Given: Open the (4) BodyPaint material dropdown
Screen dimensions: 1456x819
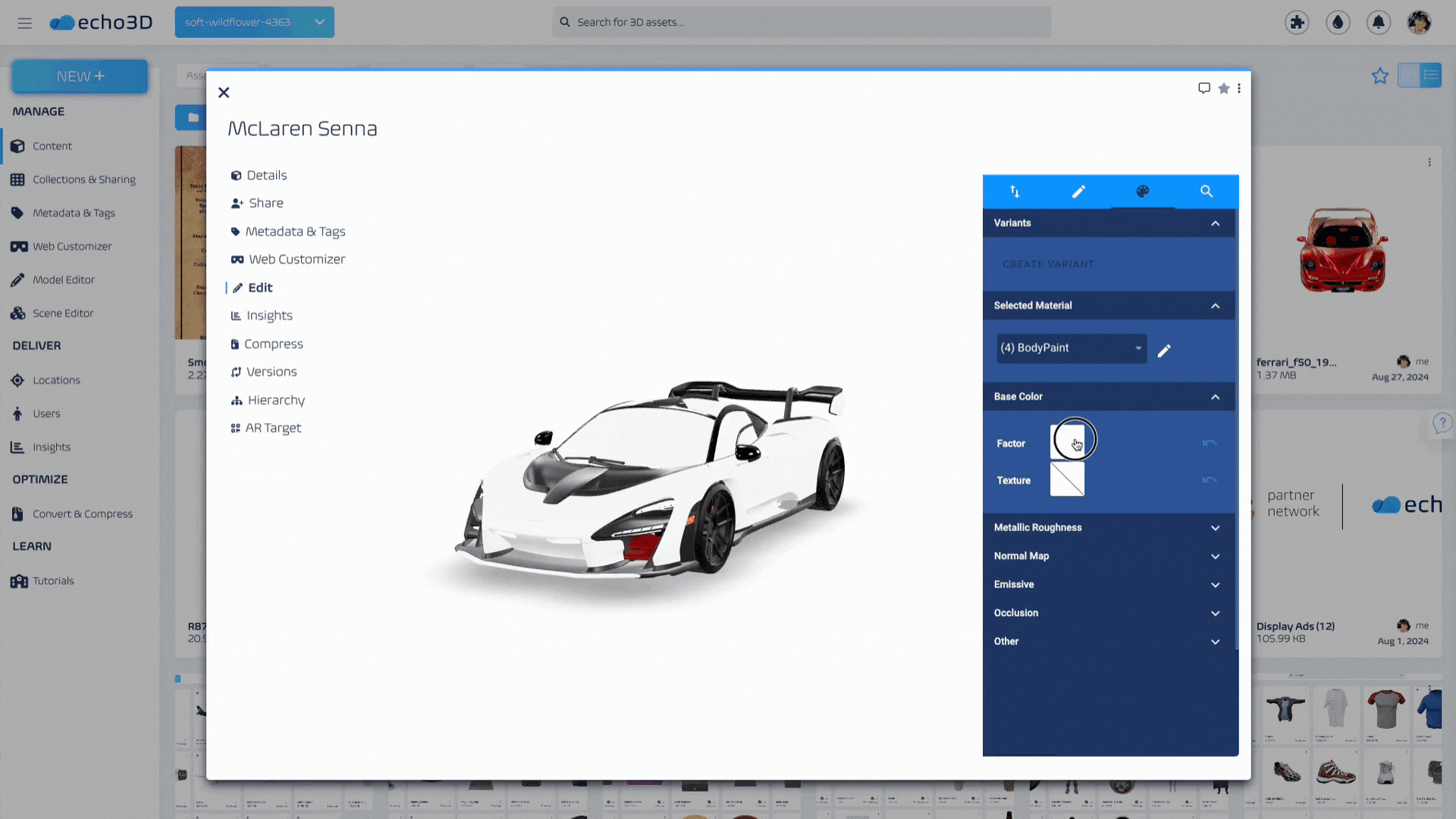Looking at the screenshot, I should click(x=1071, y=348).
